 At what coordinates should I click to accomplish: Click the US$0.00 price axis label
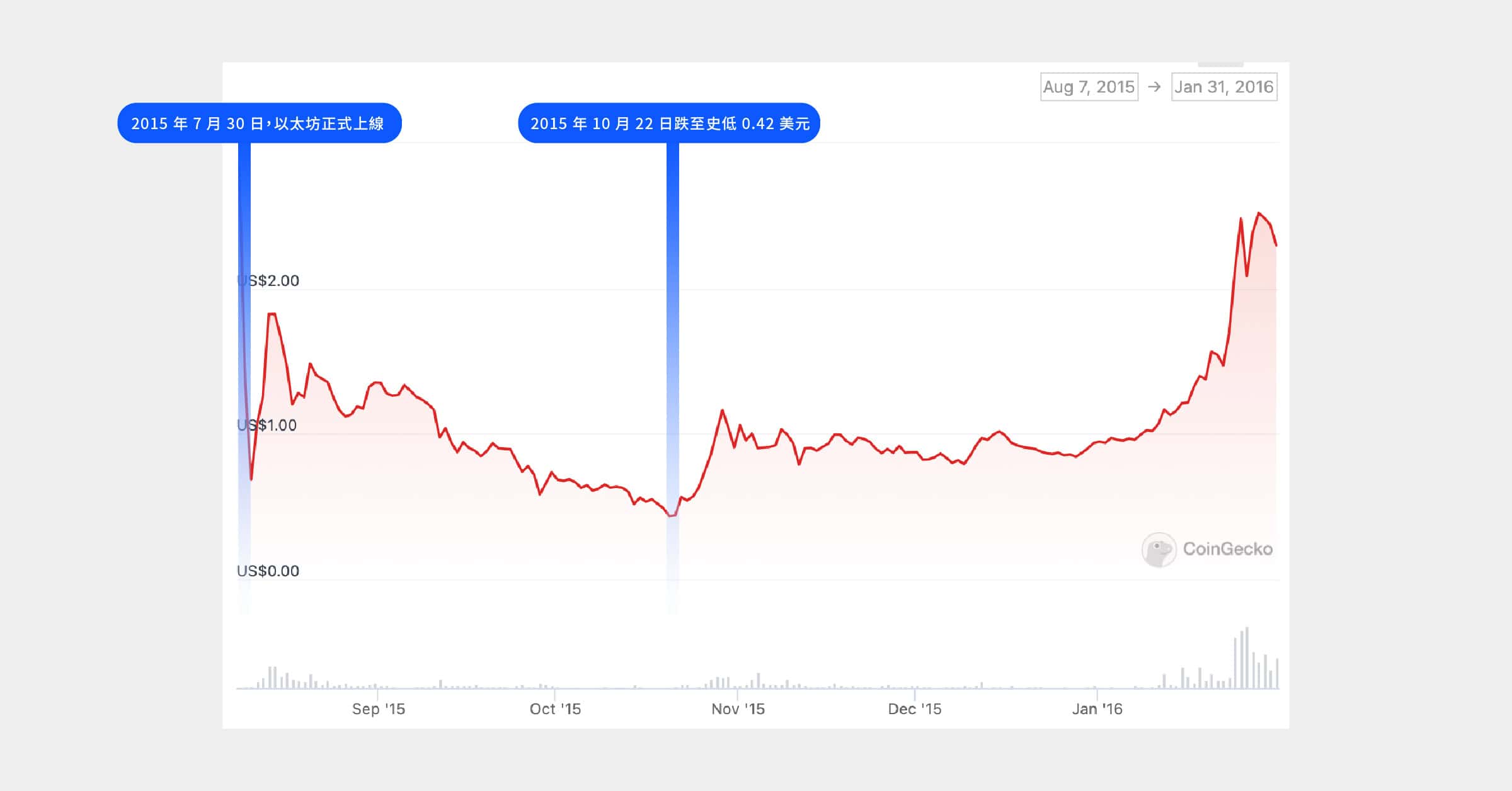tap(268, 571)
